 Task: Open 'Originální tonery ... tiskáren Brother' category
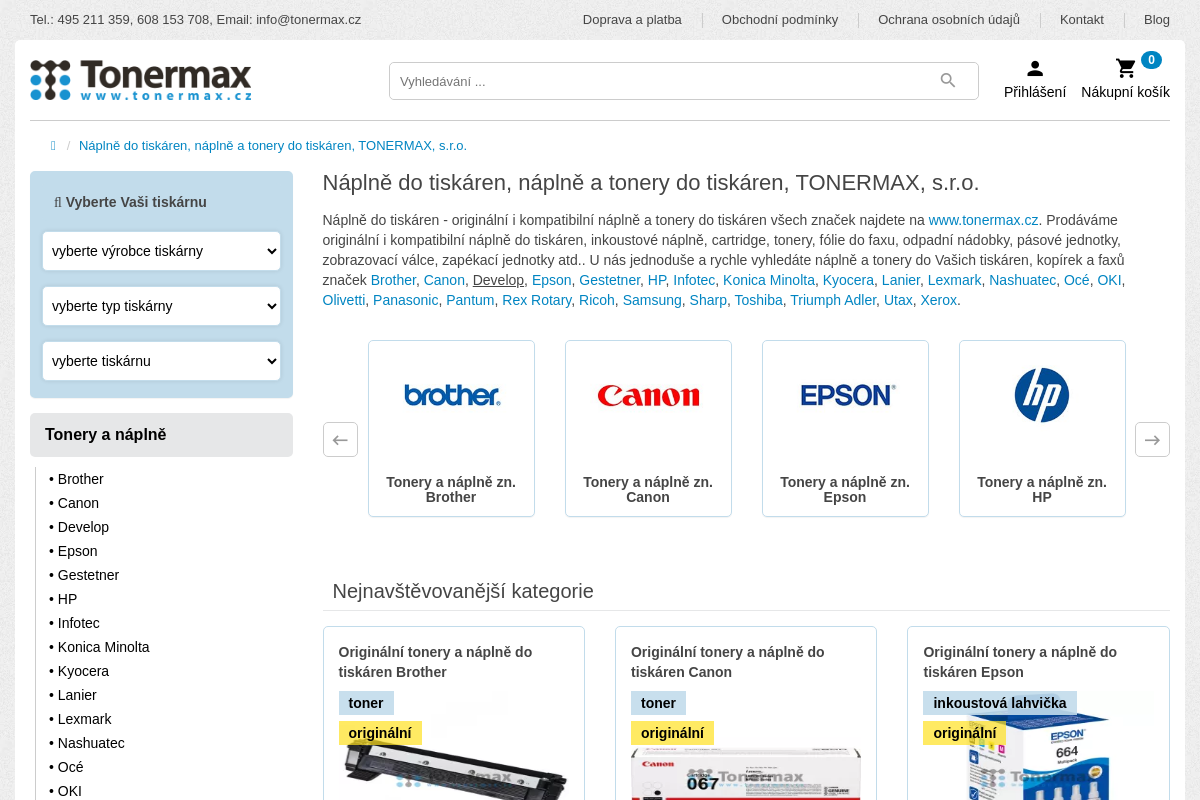pyautogui.click(x=435, y=662)
